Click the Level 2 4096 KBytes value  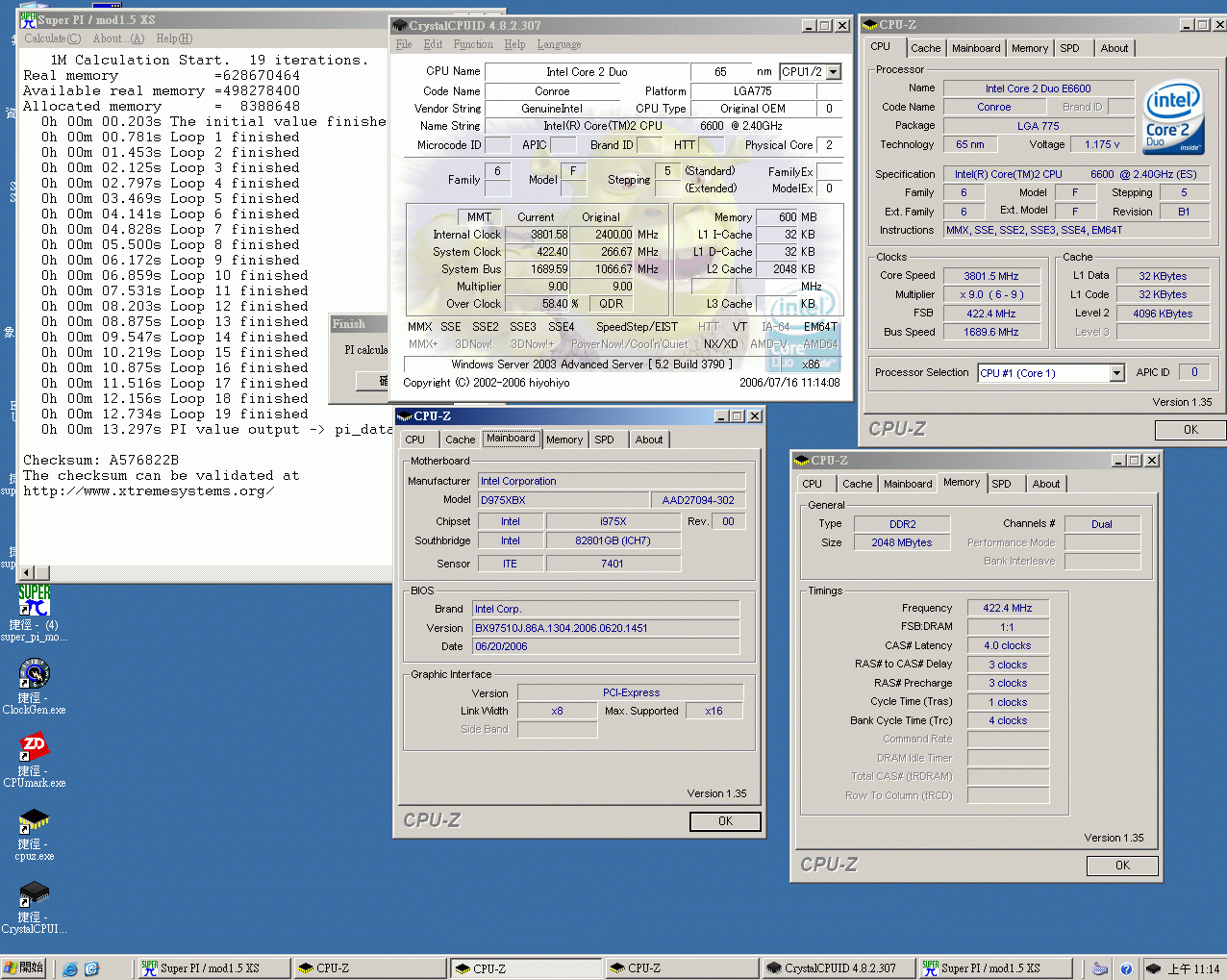(x=1163, y=314)
